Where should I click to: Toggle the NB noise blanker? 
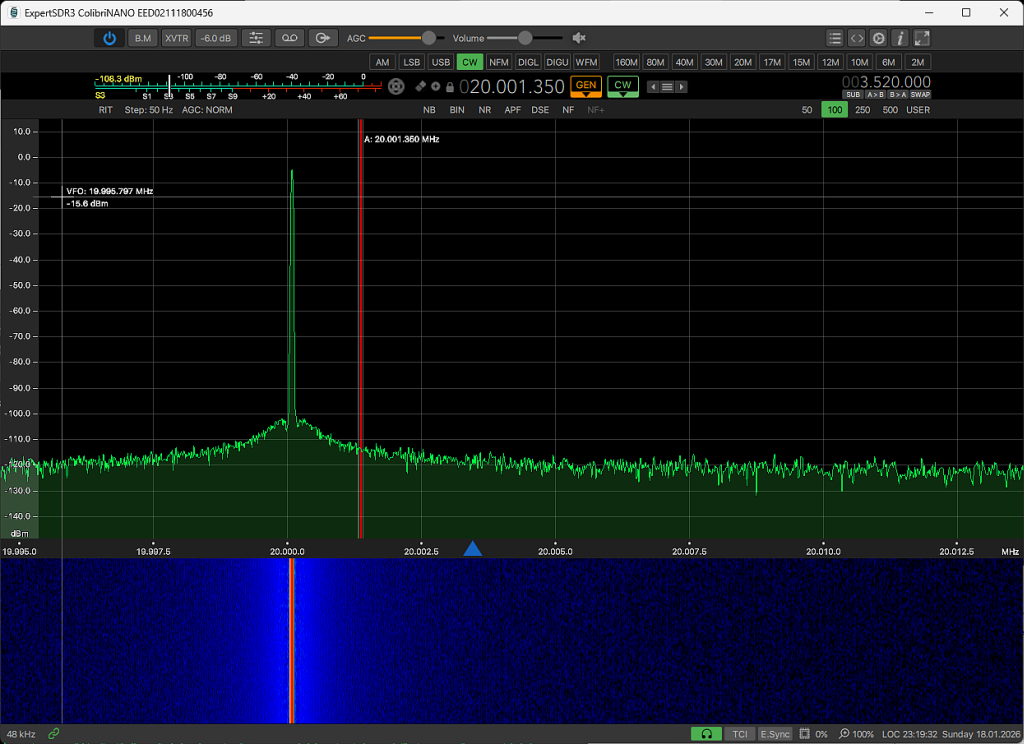pyautogui.click(x=429, y=110)
